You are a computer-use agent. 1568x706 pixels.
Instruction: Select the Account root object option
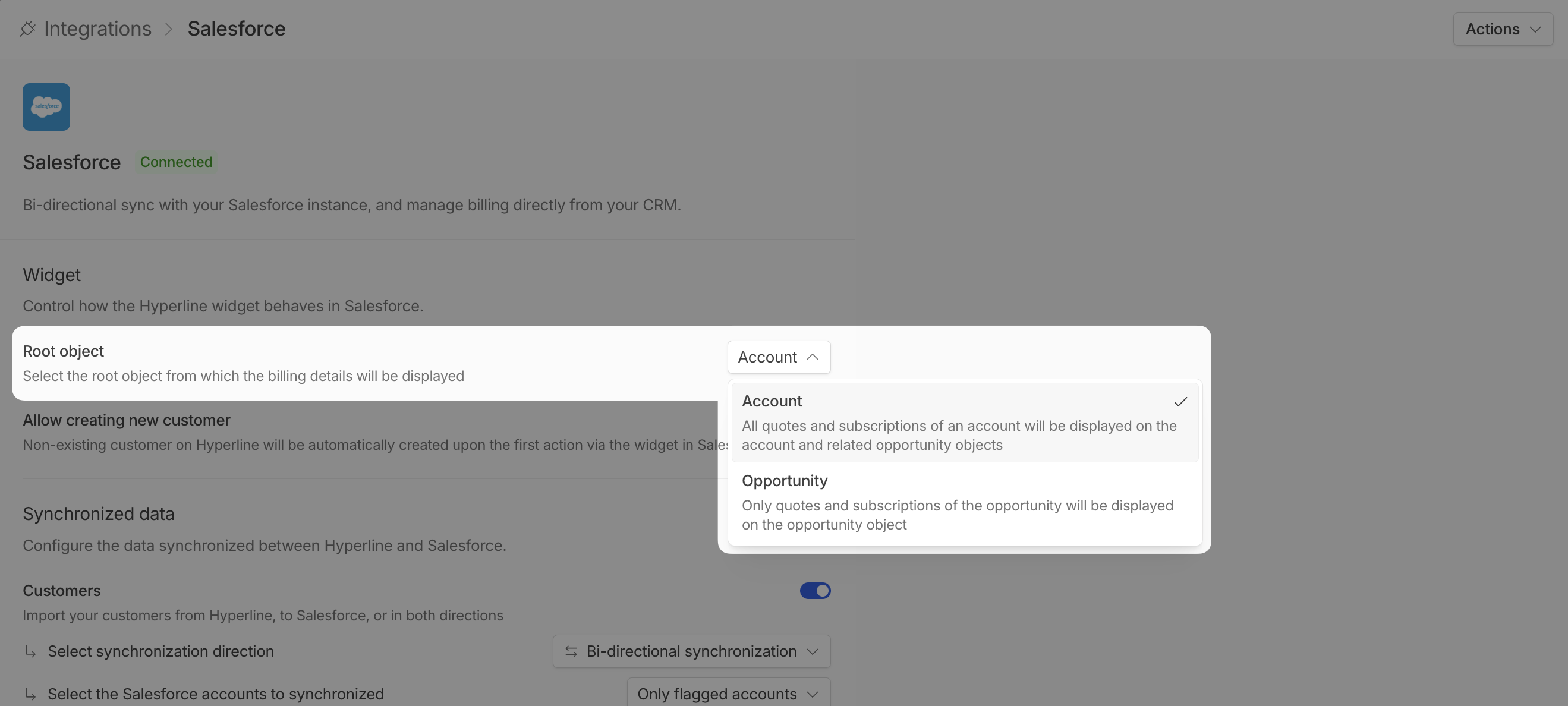pyautogui.click(x=965, y=423)
